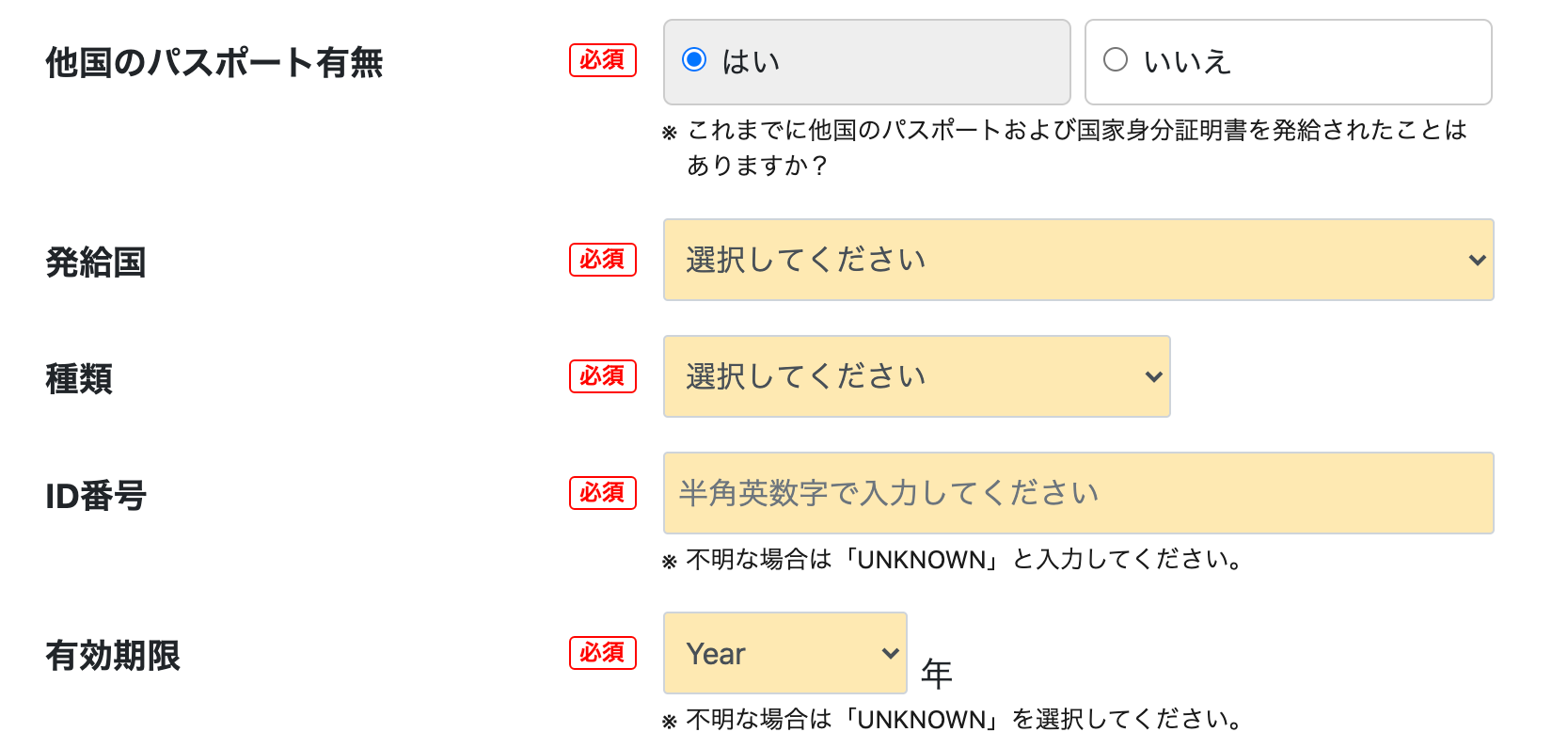The width and height of the screenshot is (1568, 748).
Task: Select the いいえ radio button
Action: tap(1115, 59)
